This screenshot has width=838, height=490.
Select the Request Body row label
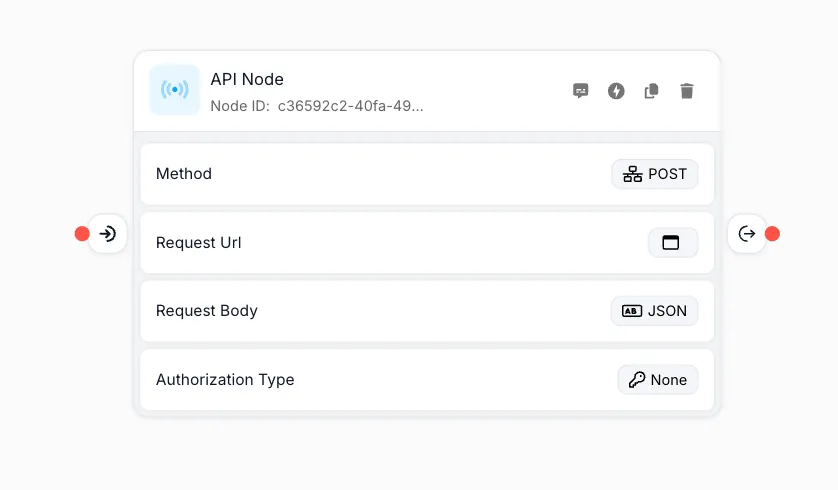coord(207,311)
